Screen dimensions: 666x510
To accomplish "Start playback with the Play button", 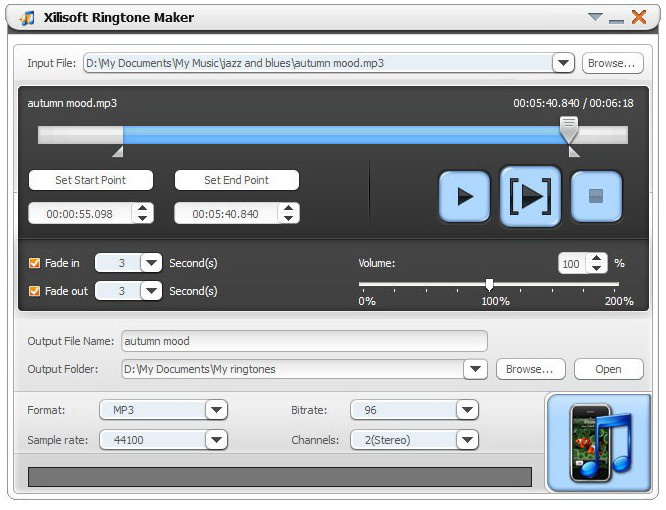I will pos(464,197).
